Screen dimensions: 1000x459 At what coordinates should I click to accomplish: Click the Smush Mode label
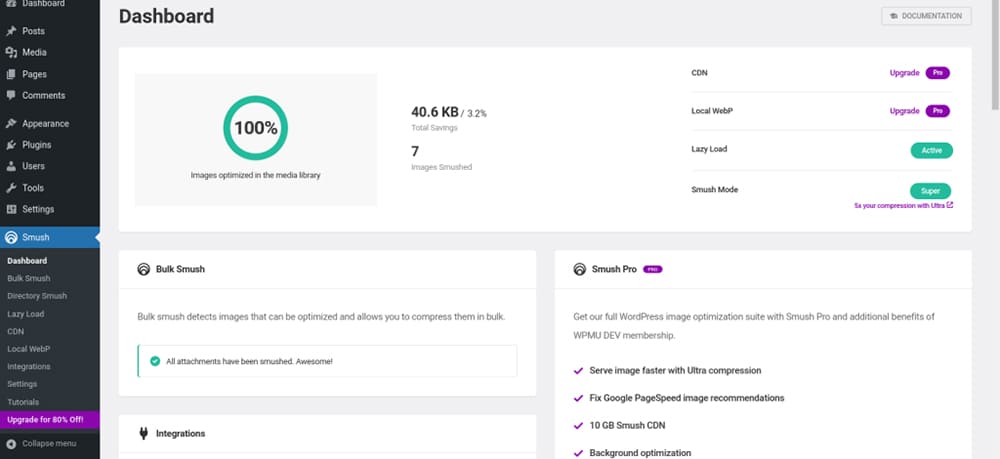click(714, 190)
